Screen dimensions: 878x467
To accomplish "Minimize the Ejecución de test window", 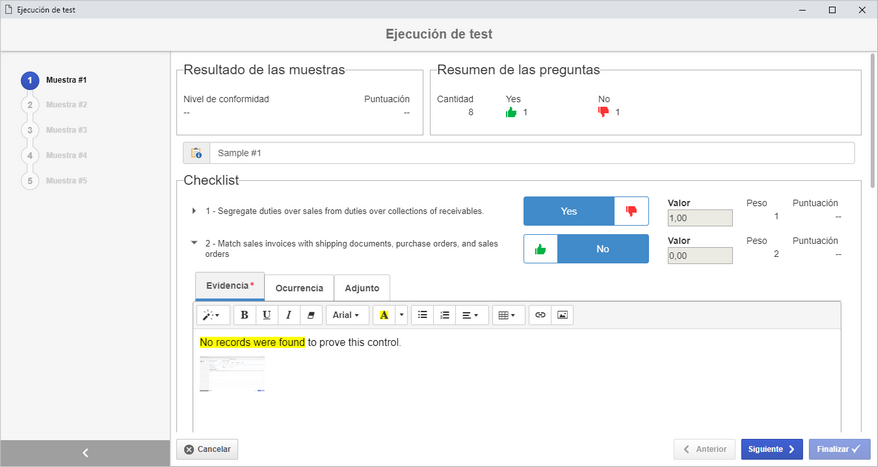I will (804, 10).
